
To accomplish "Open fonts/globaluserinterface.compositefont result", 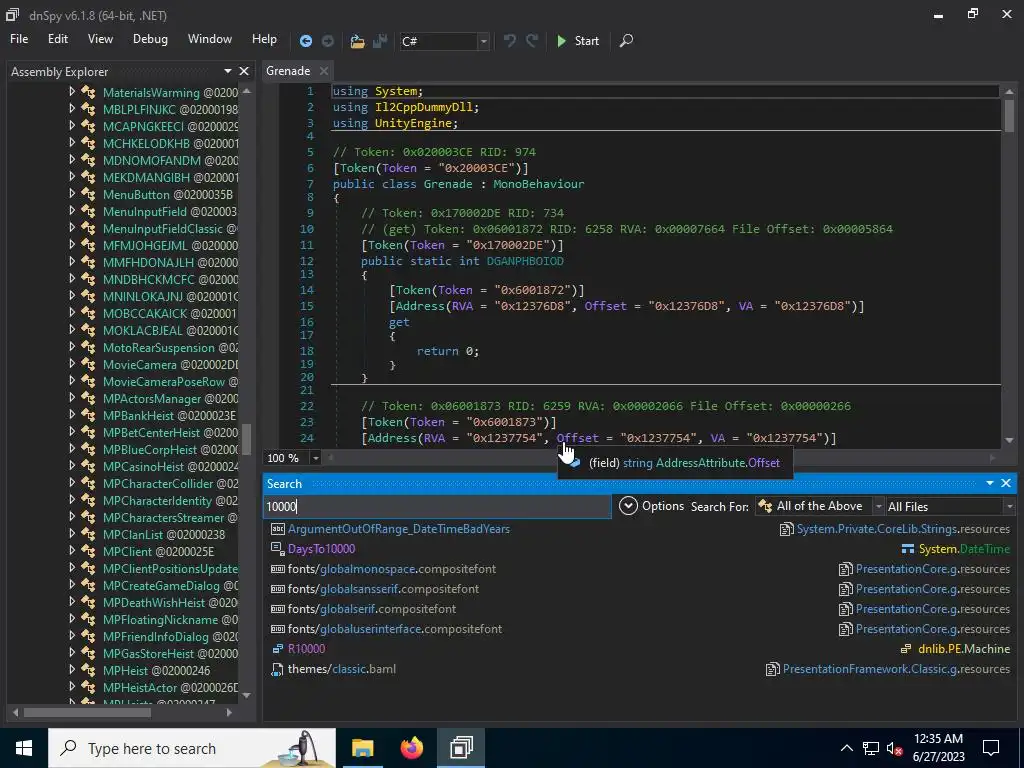I will pos(394,629).
